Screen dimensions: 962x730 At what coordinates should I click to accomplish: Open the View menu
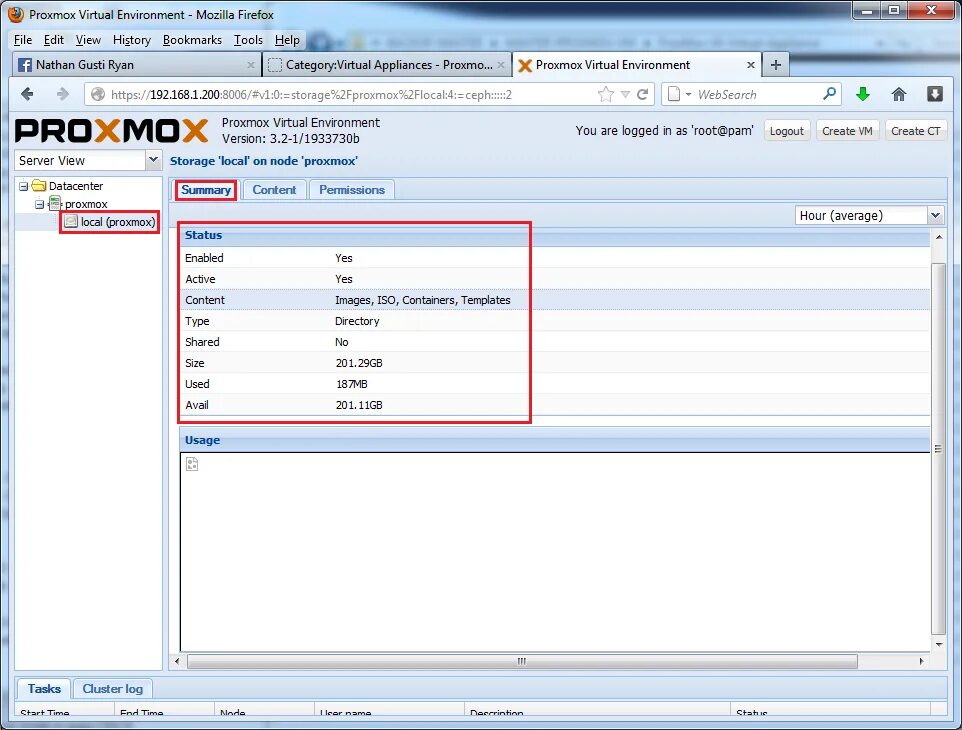88,40
